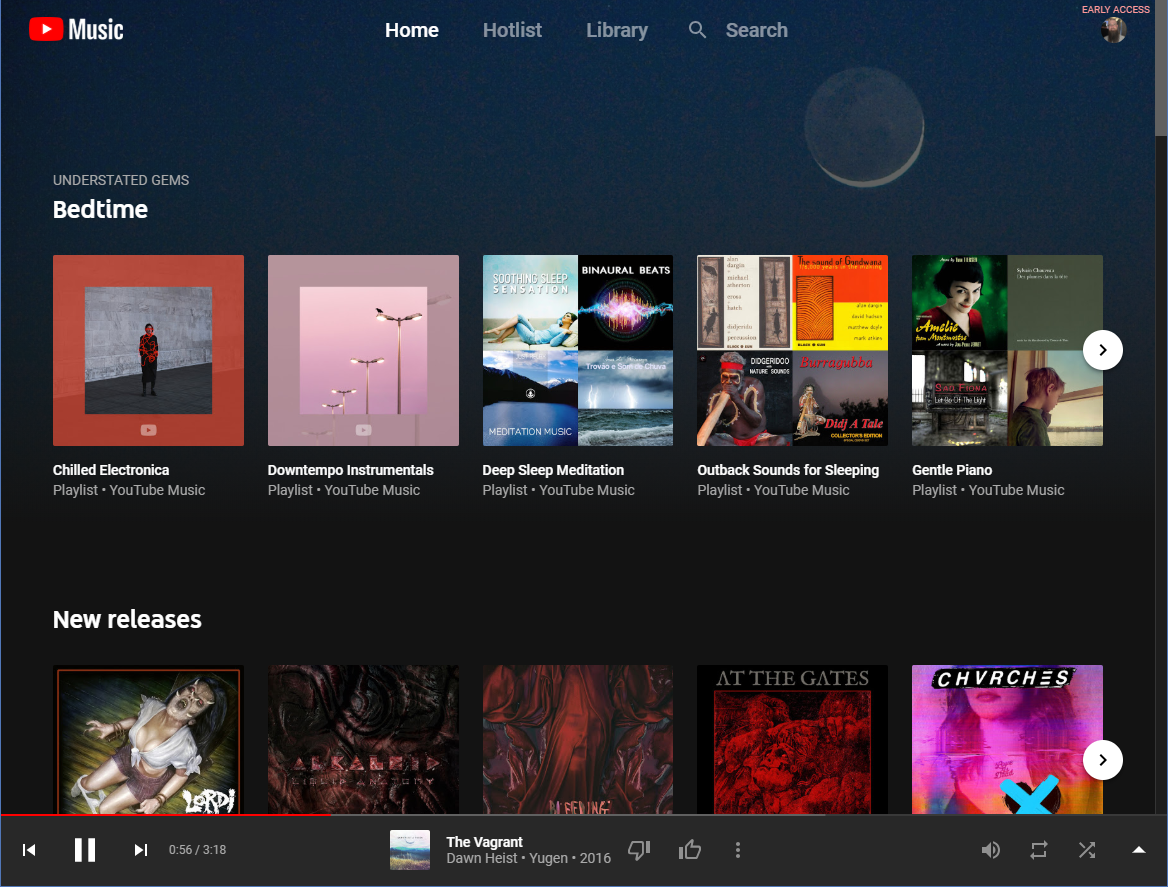This screenshot has height=887, width=1168.
Task: Dislike The Vagrant with thumbs down
Action: 639,850
